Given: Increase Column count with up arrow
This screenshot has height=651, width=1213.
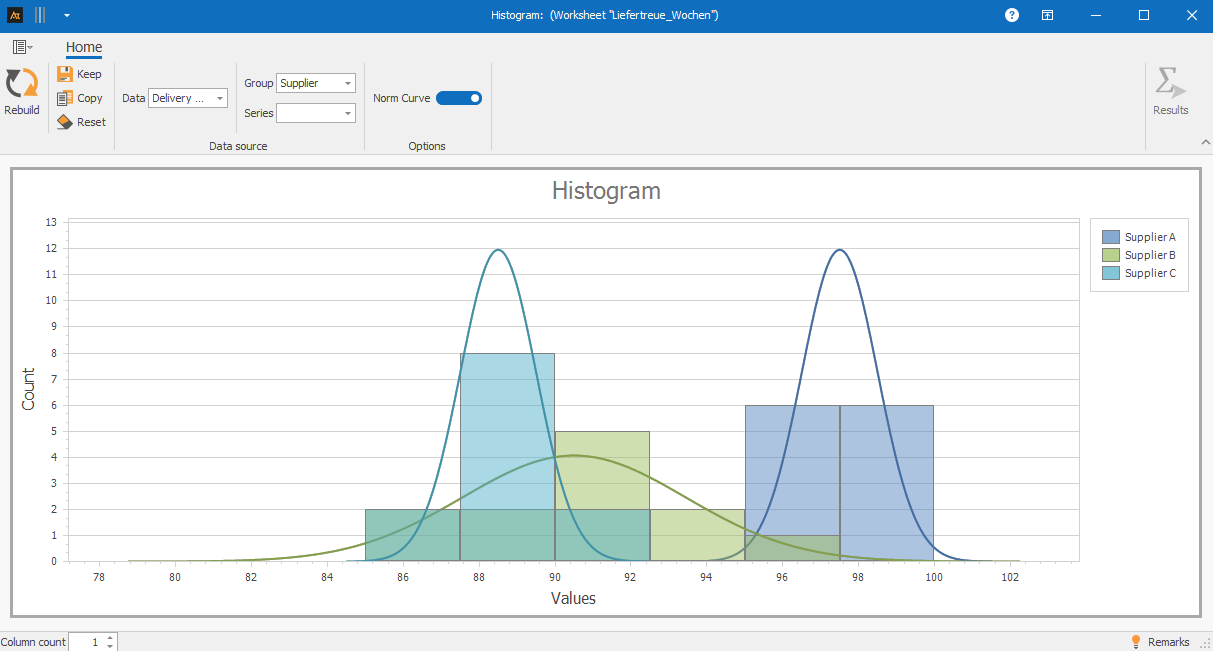Looking at the screenshot, I should click(110, 637).
